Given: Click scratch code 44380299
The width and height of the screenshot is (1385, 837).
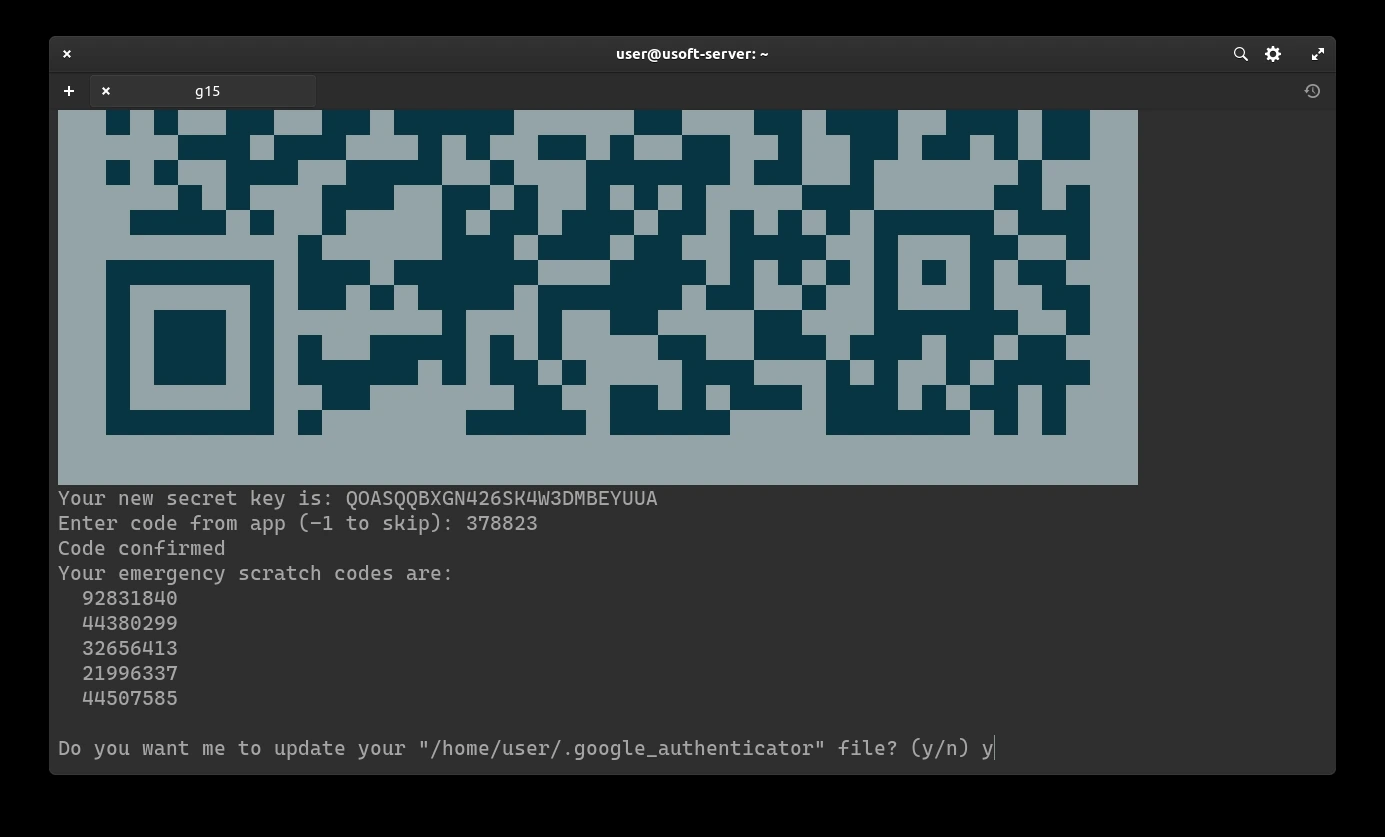Looking at the screenshot, I should pos(130,623).
